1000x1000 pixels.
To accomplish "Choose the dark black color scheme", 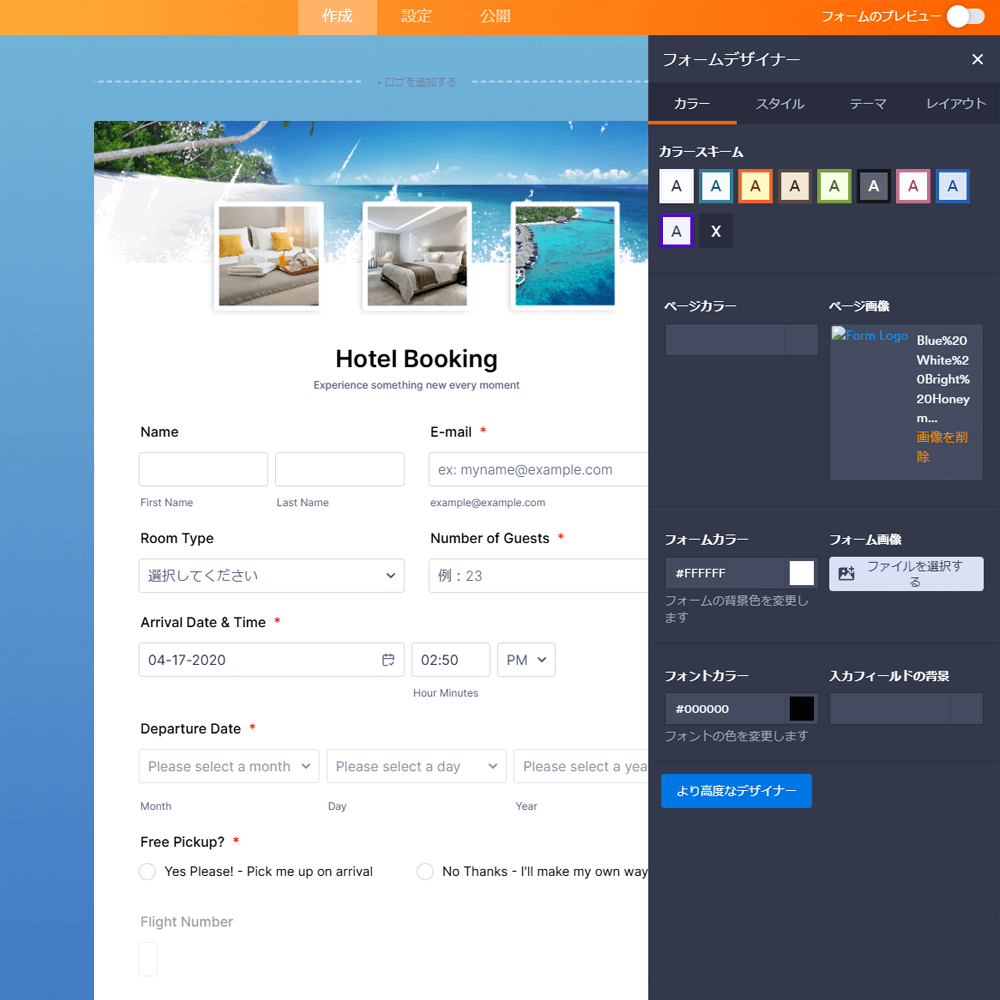I will click(x=874, y=186).
